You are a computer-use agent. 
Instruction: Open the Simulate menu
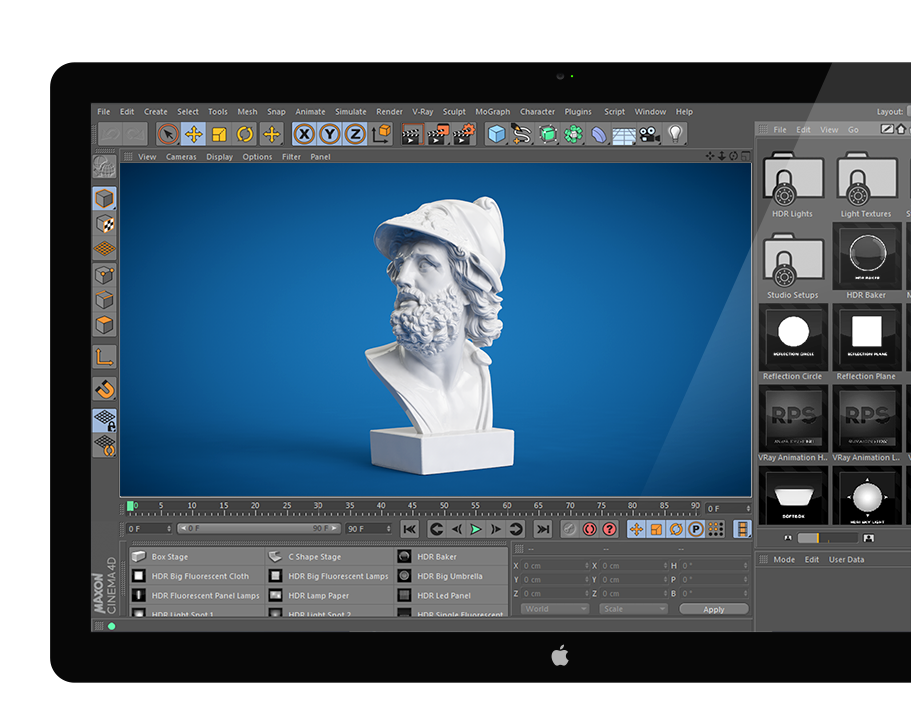pyautogui.click(x=350, y=112)
